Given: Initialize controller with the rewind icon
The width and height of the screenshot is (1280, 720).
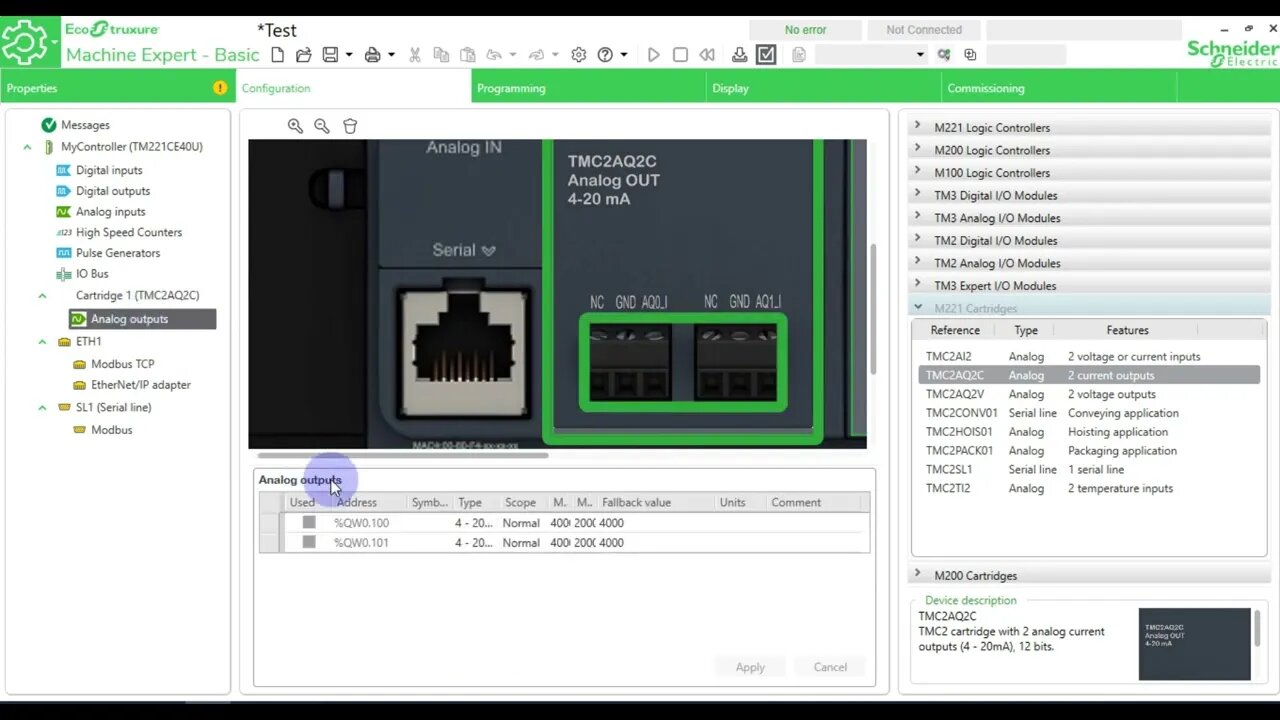Looking at the screenshot, I should point(707,55).
